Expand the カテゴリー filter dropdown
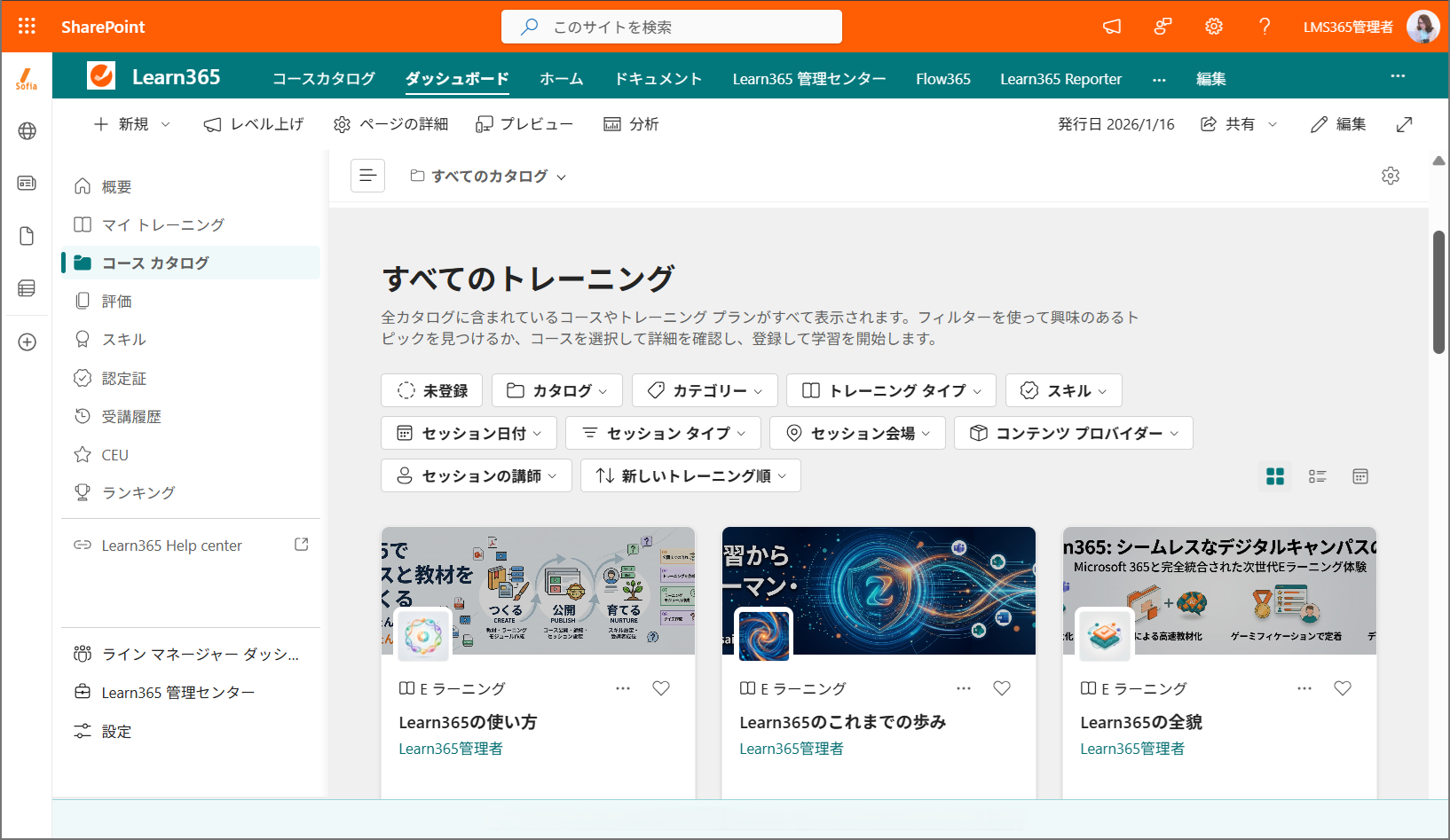The height and width of the screenshot is (840, 1450). tap(705, 390)
